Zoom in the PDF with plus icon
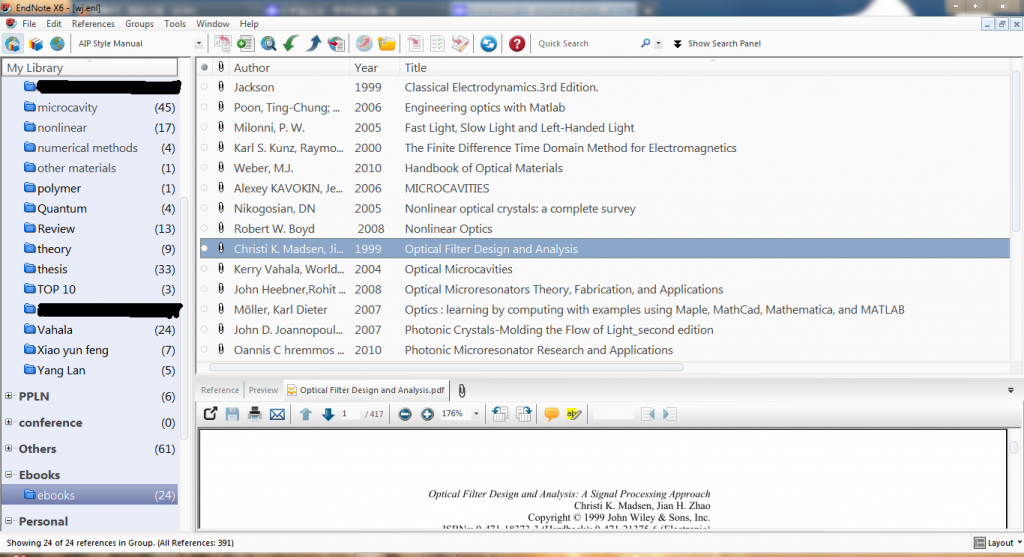 pyautogui.click(x=427, y=414)
